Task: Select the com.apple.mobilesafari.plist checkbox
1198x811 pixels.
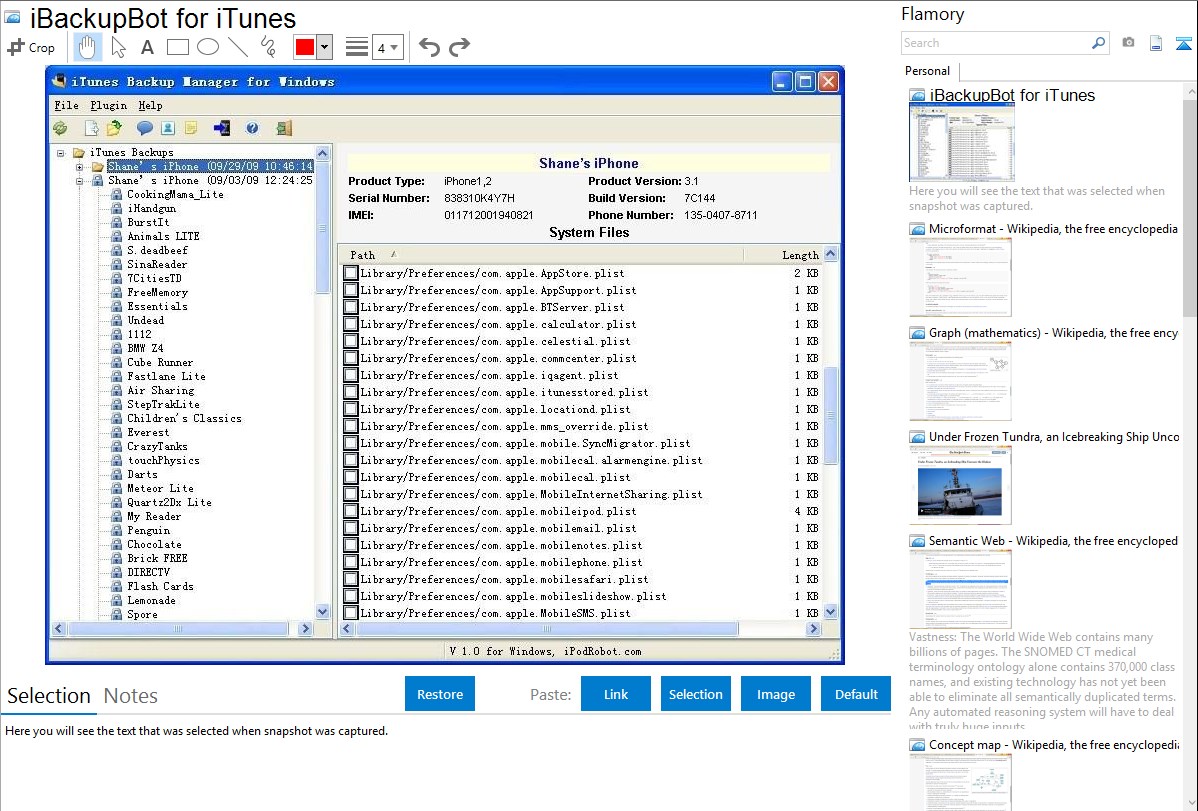Action: (351, 579)
